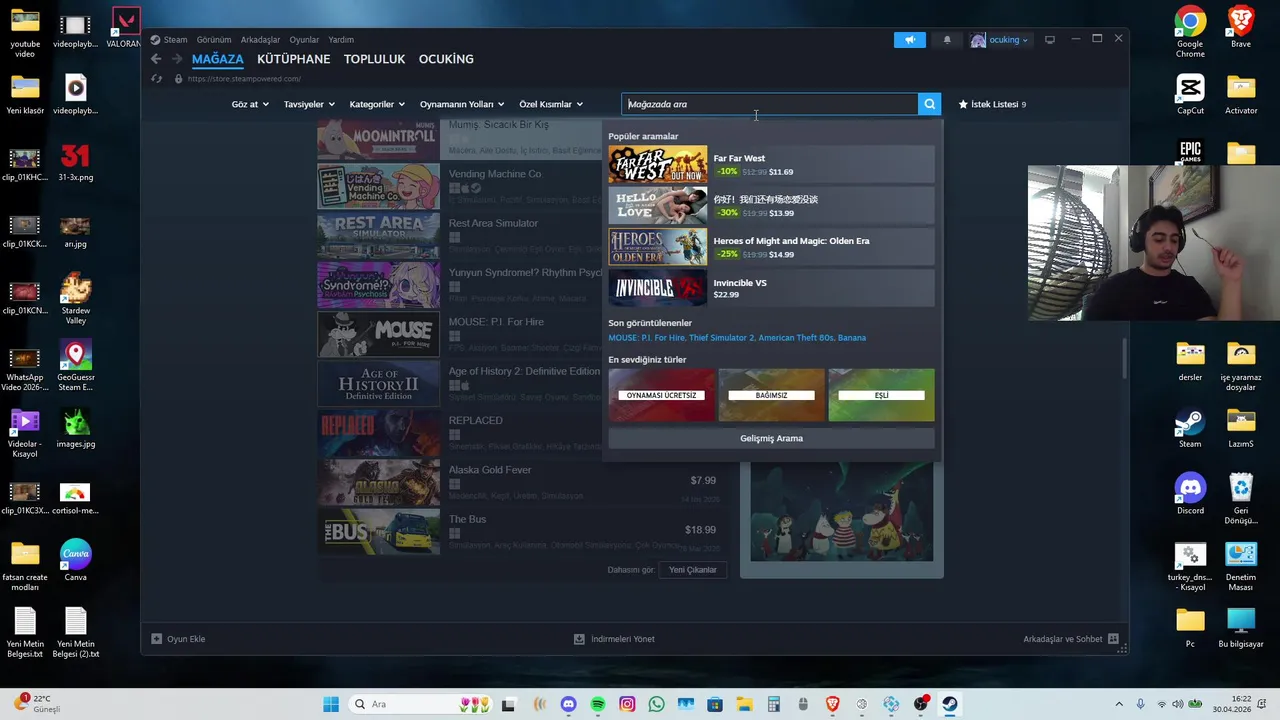
Task: Click the Big Picture mode monitor icon
Action: 1050,40
